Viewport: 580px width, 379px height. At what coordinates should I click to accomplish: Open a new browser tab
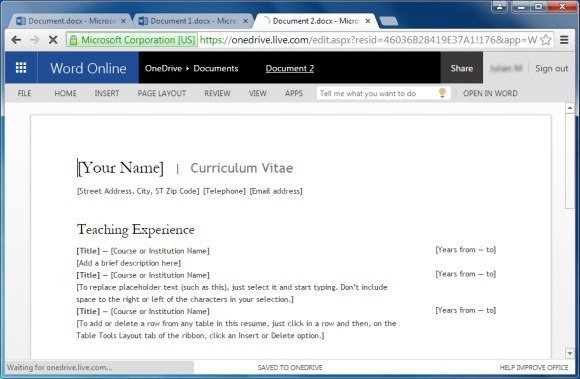pos(388,21)
